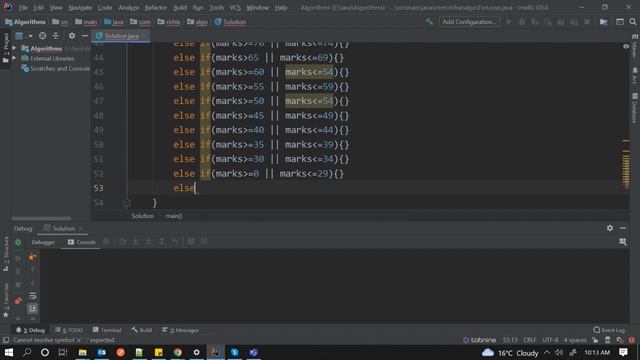640x360 pixels.
Task: Switch to the Console tab
Action: (82, 242)
